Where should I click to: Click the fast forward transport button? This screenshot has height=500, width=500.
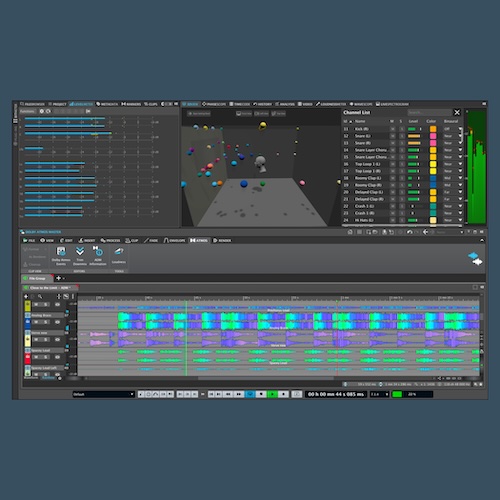[239, 394]
